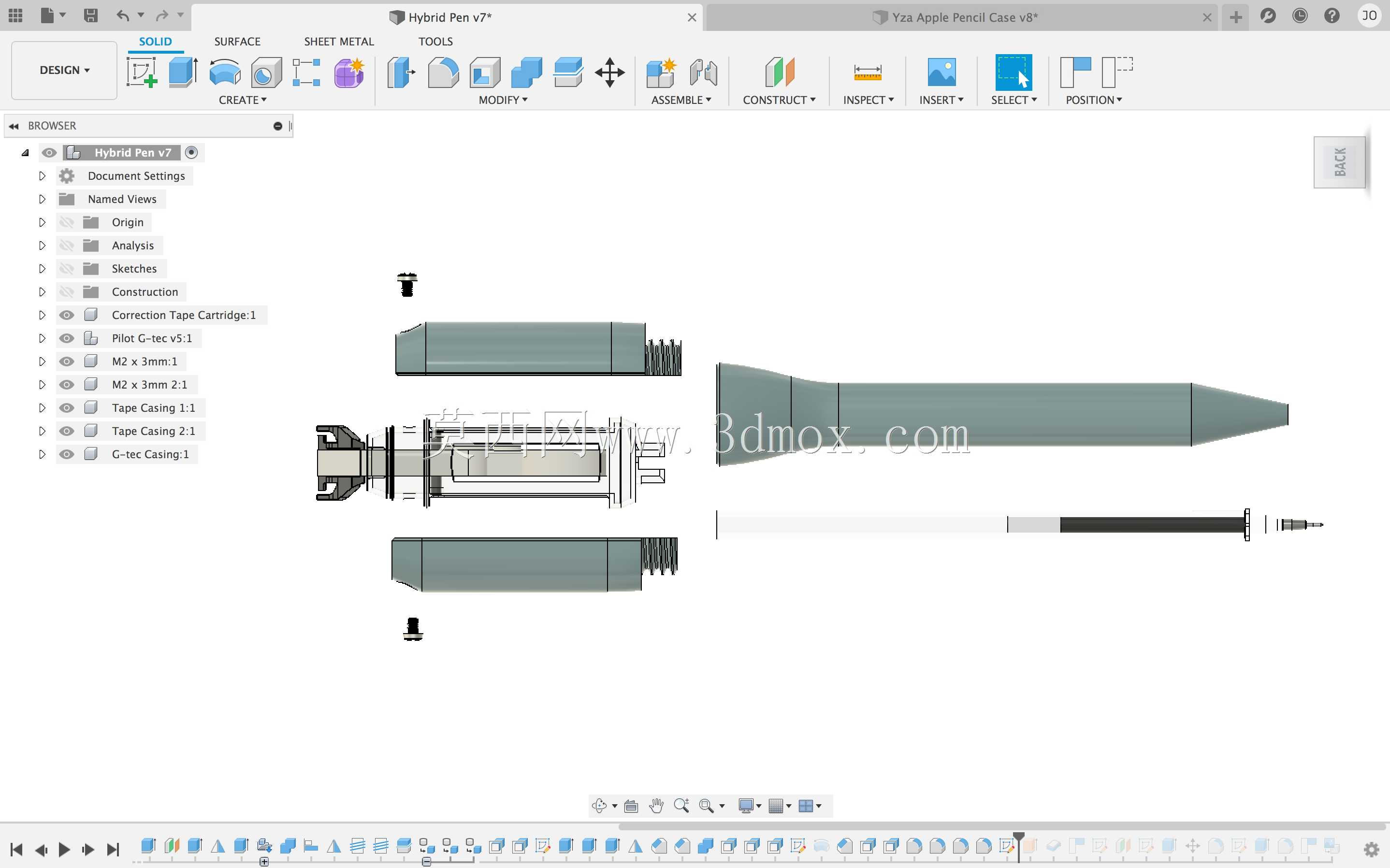
Task: Click the Orbit tool in navigation bar
Action: 599,806
